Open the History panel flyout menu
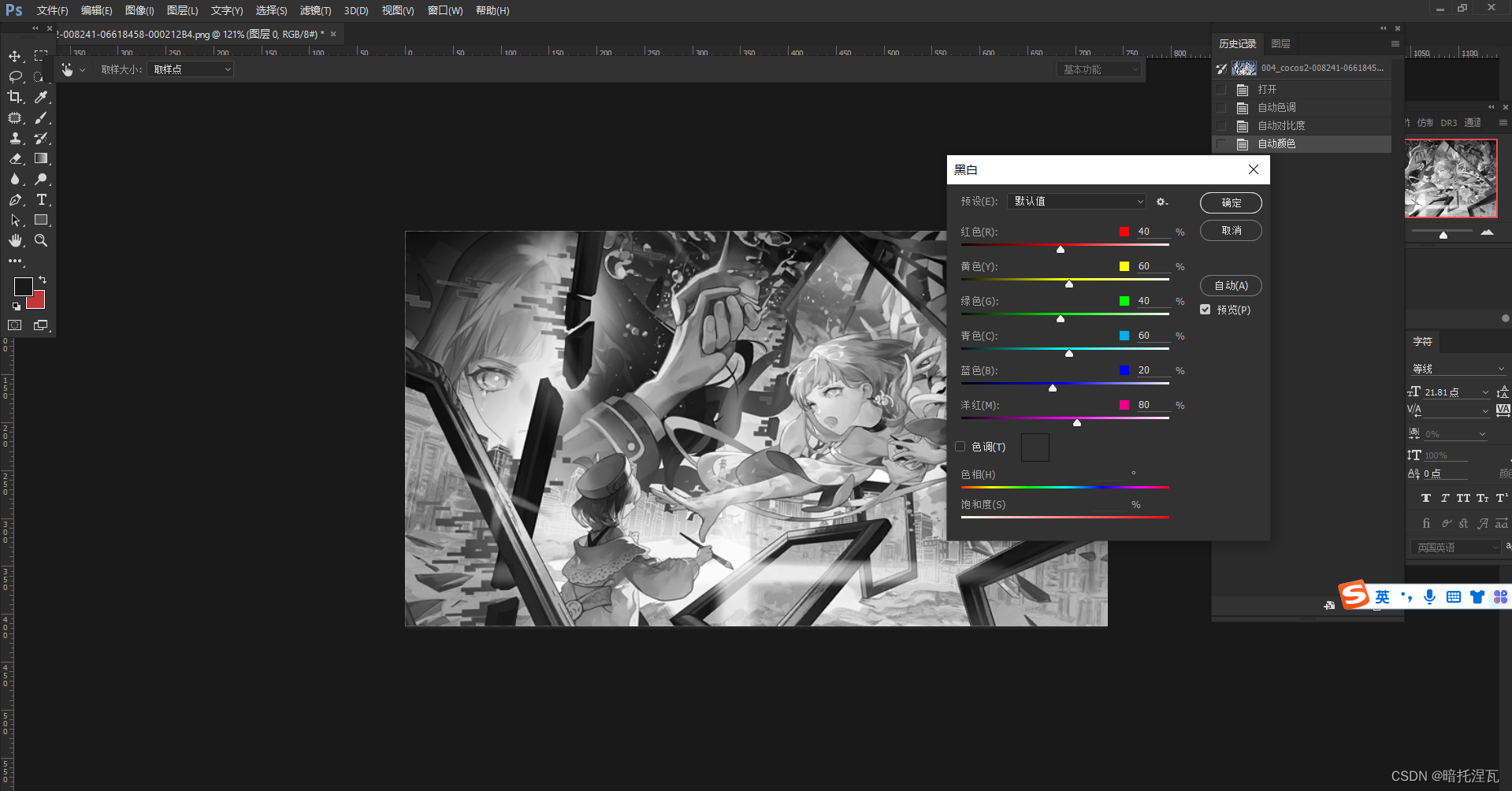Image resolution: width=1512 pixels, height=791 pixels. [x=1395, y=44]
